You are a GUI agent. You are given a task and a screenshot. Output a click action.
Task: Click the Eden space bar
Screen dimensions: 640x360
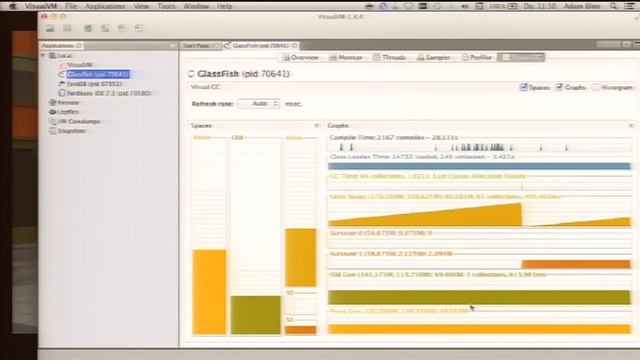click(300, 258)
